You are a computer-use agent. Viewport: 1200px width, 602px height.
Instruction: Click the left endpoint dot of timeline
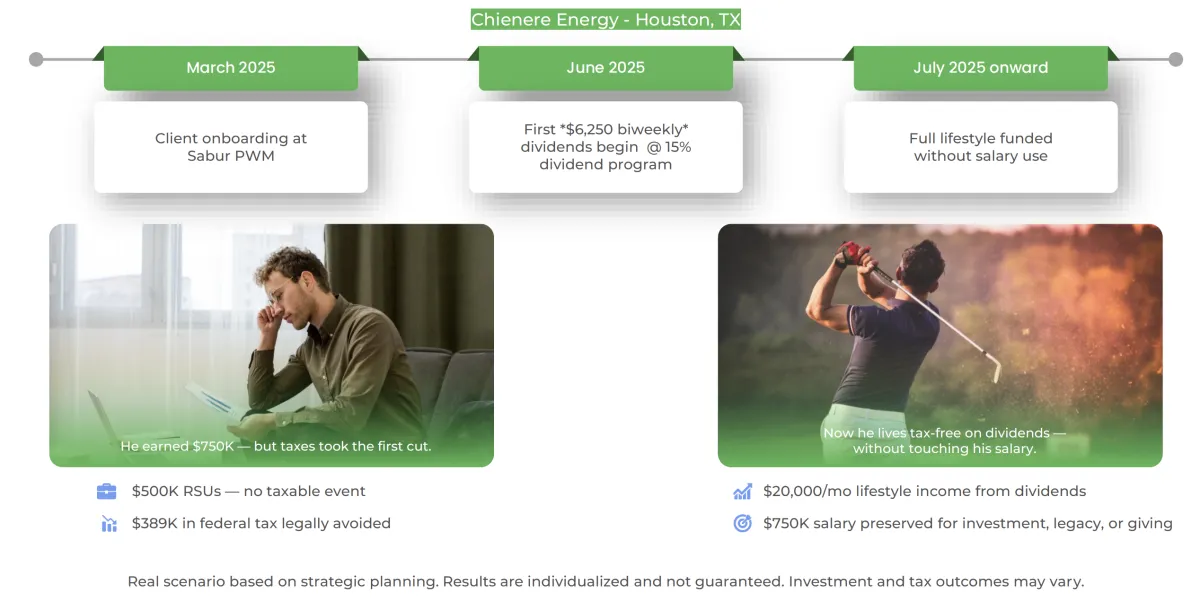(x=36, y=59)
